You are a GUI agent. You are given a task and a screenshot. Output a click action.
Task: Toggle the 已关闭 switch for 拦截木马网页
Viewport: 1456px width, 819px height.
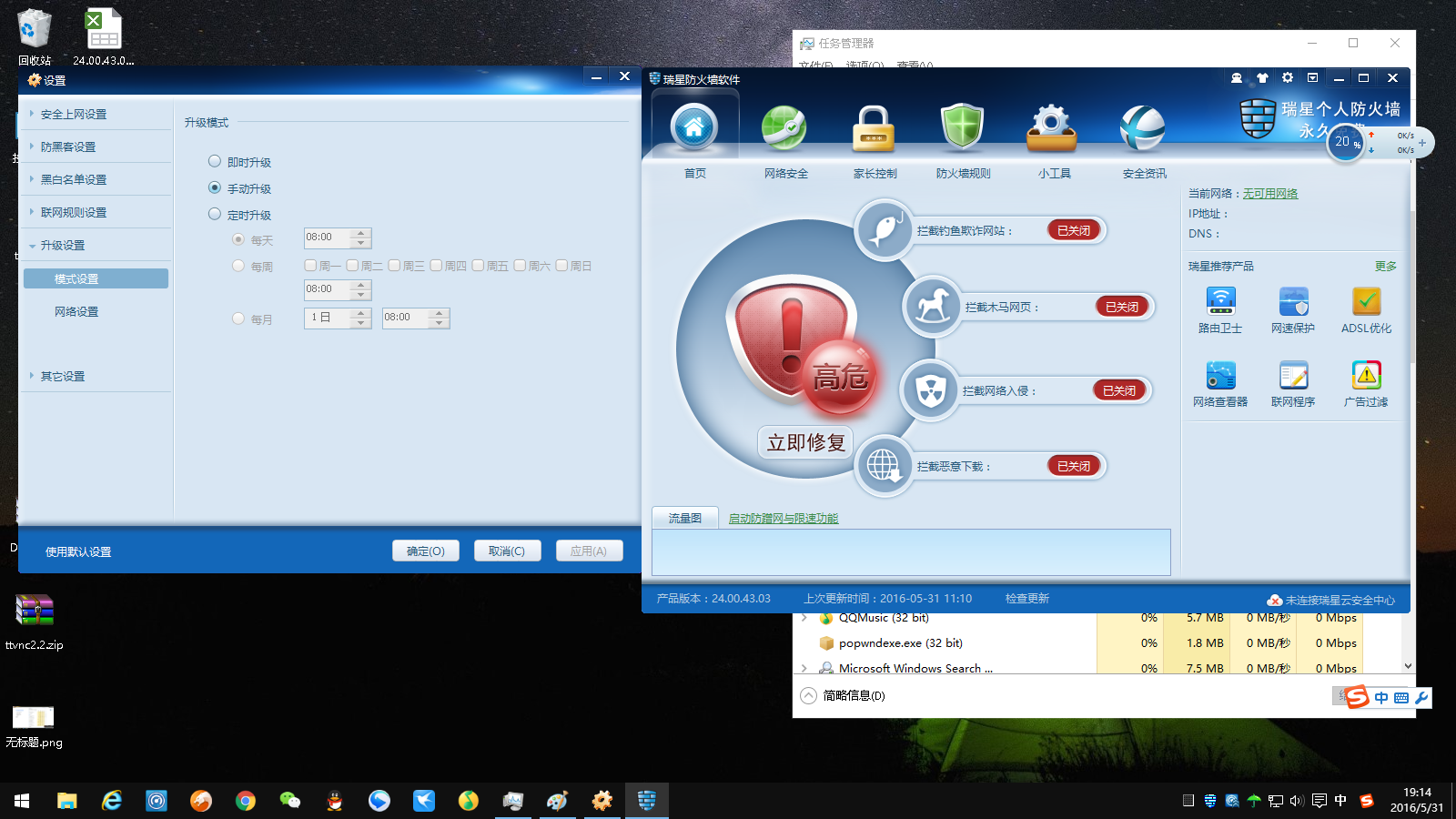(1122, 307)
